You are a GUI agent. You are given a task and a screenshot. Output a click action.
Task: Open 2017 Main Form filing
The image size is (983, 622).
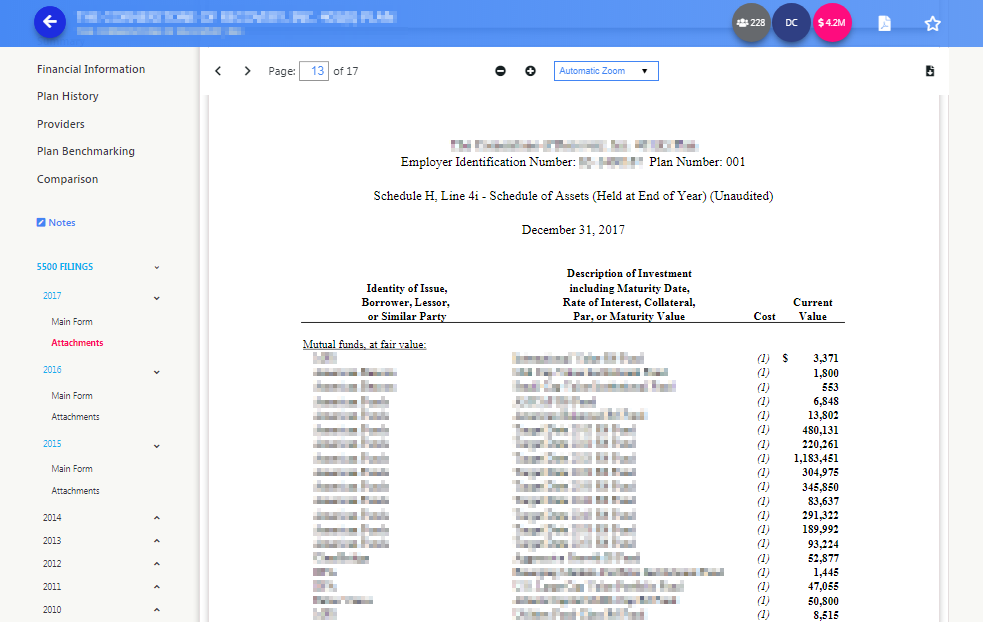[72, 322]
